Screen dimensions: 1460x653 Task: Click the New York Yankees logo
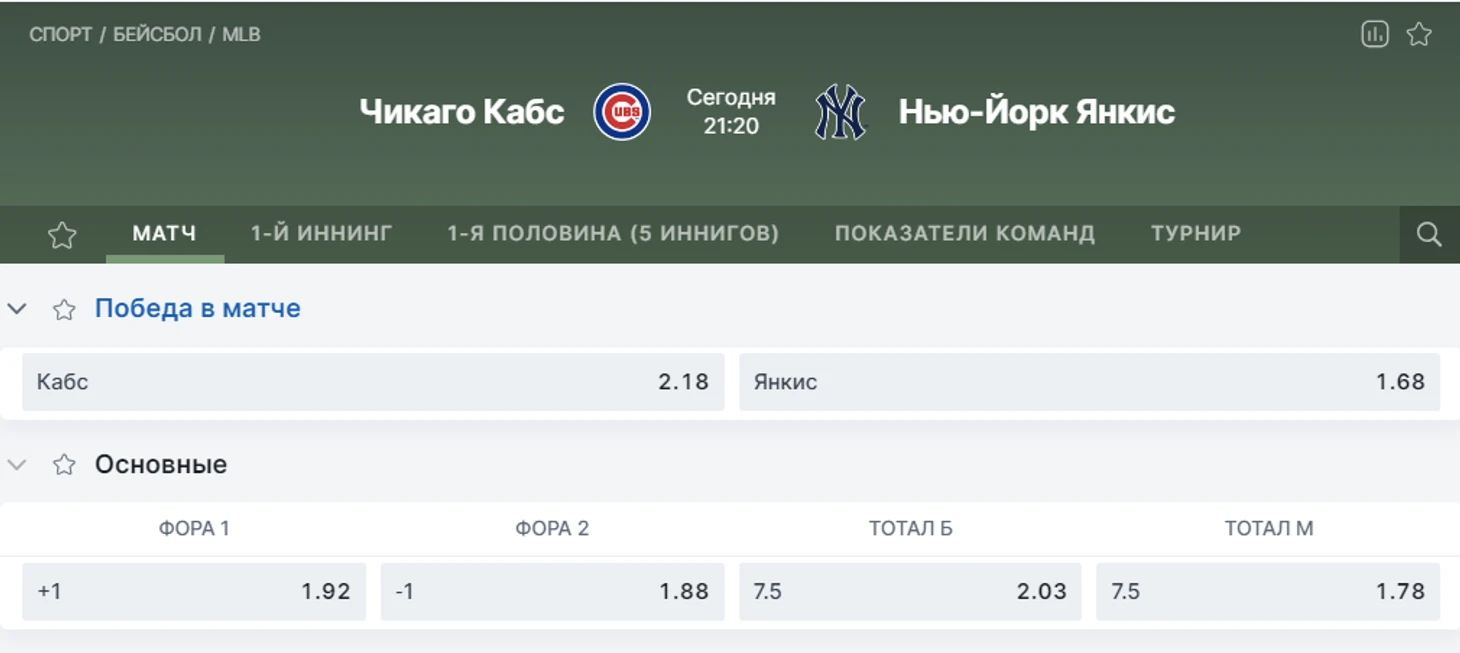840,111
